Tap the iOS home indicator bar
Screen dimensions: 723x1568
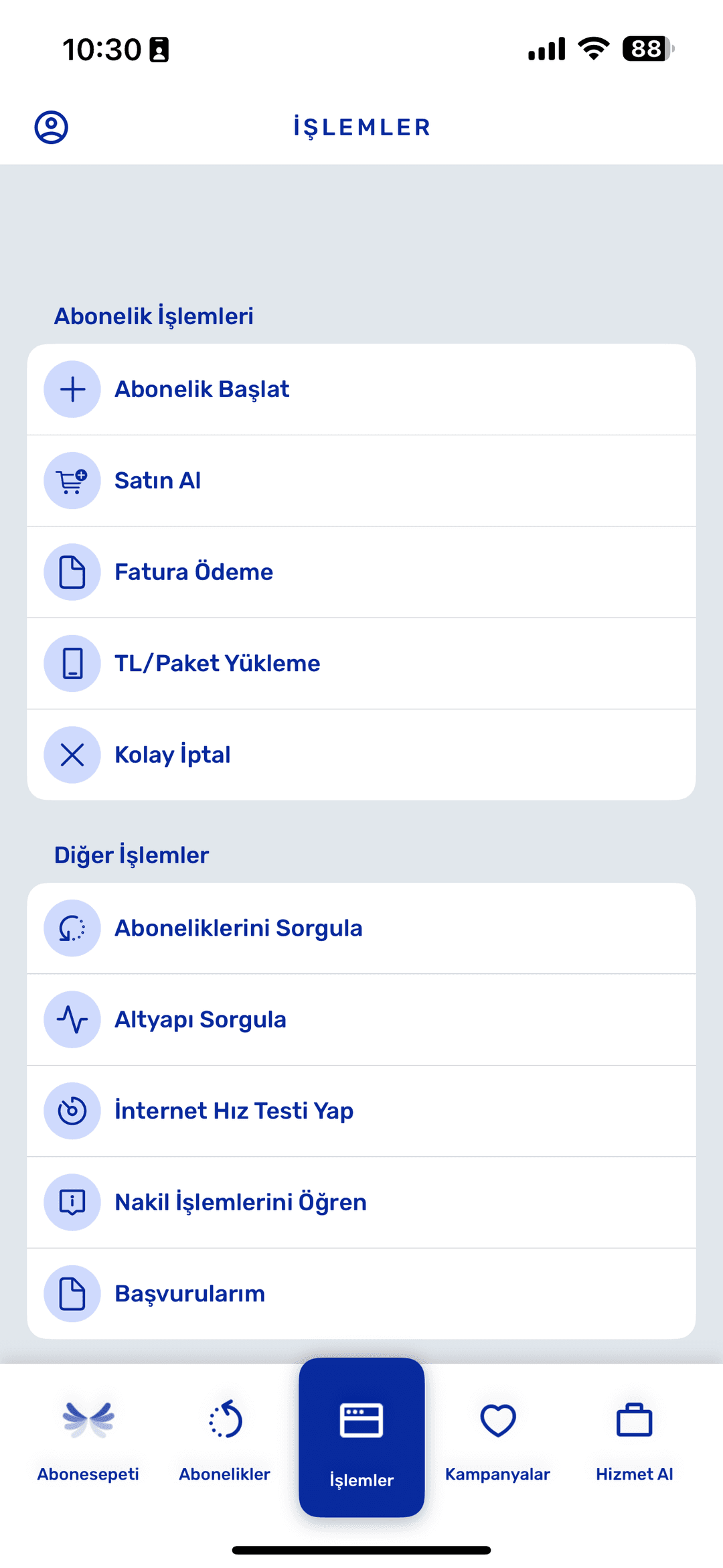361,1550
